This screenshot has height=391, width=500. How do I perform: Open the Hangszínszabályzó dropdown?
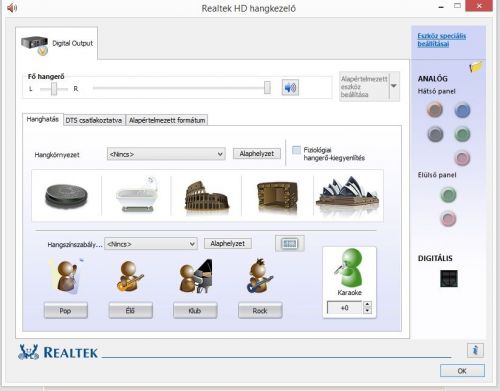click(151, 244)
